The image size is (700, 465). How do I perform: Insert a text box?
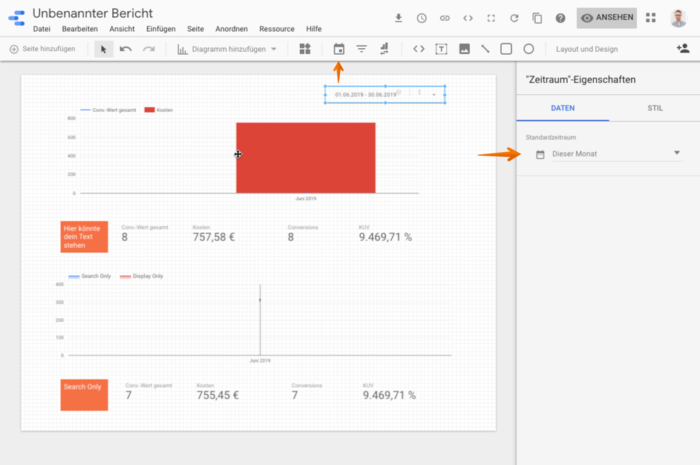(441, 49)
